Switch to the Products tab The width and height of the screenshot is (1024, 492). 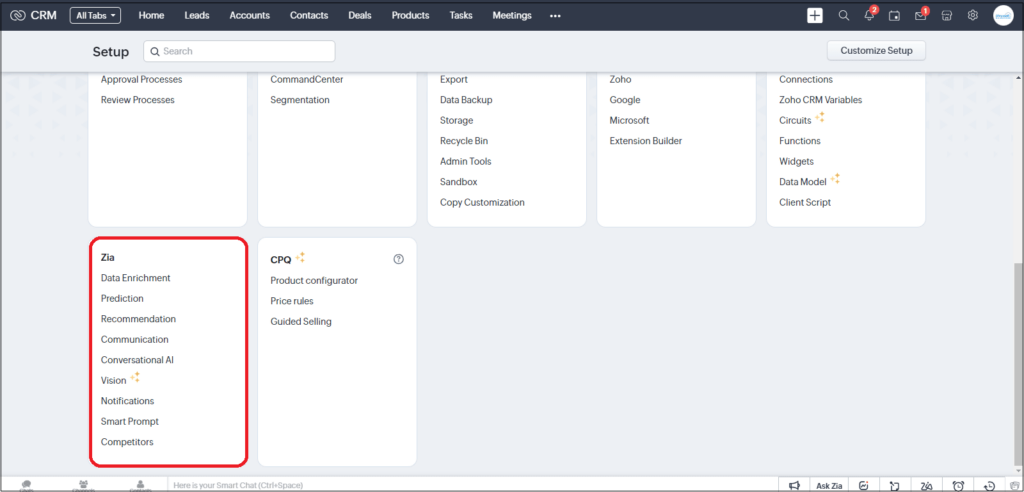click(x=410, y=15)
